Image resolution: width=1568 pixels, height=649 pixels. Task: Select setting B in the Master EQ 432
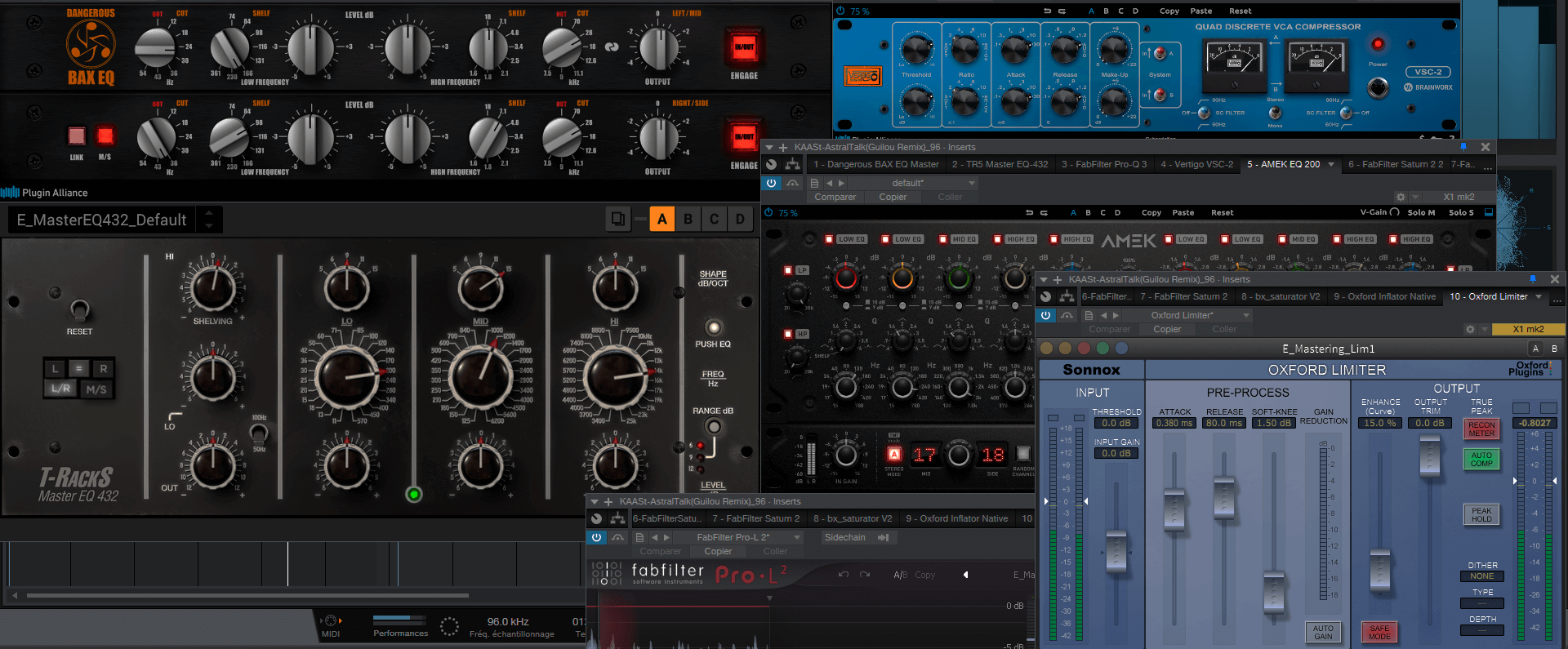(688, 219)
